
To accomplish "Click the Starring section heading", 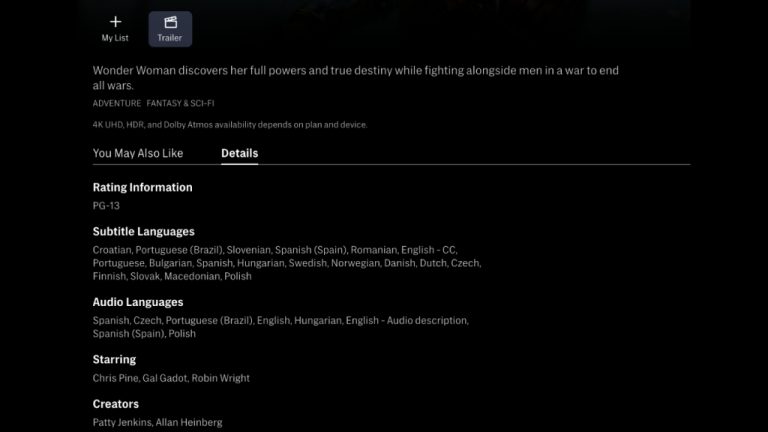I will pos(114,360).
